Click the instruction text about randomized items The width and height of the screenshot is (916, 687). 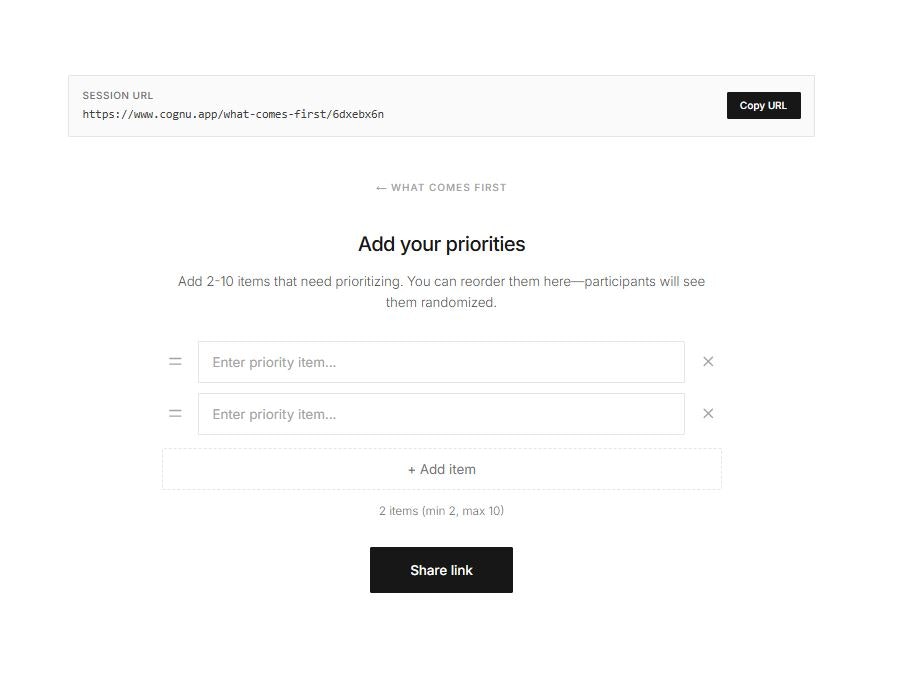[441, 291]
